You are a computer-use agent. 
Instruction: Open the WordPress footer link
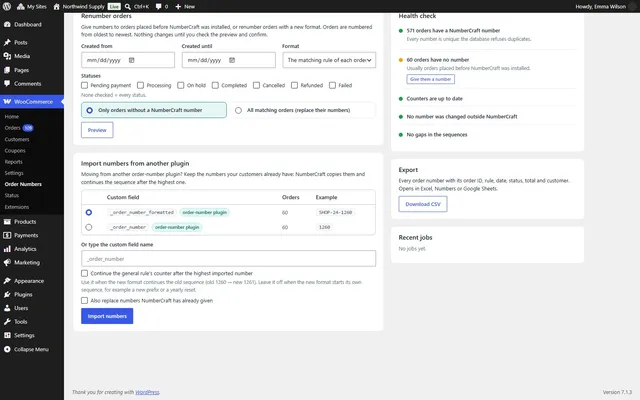coord(147,392)
